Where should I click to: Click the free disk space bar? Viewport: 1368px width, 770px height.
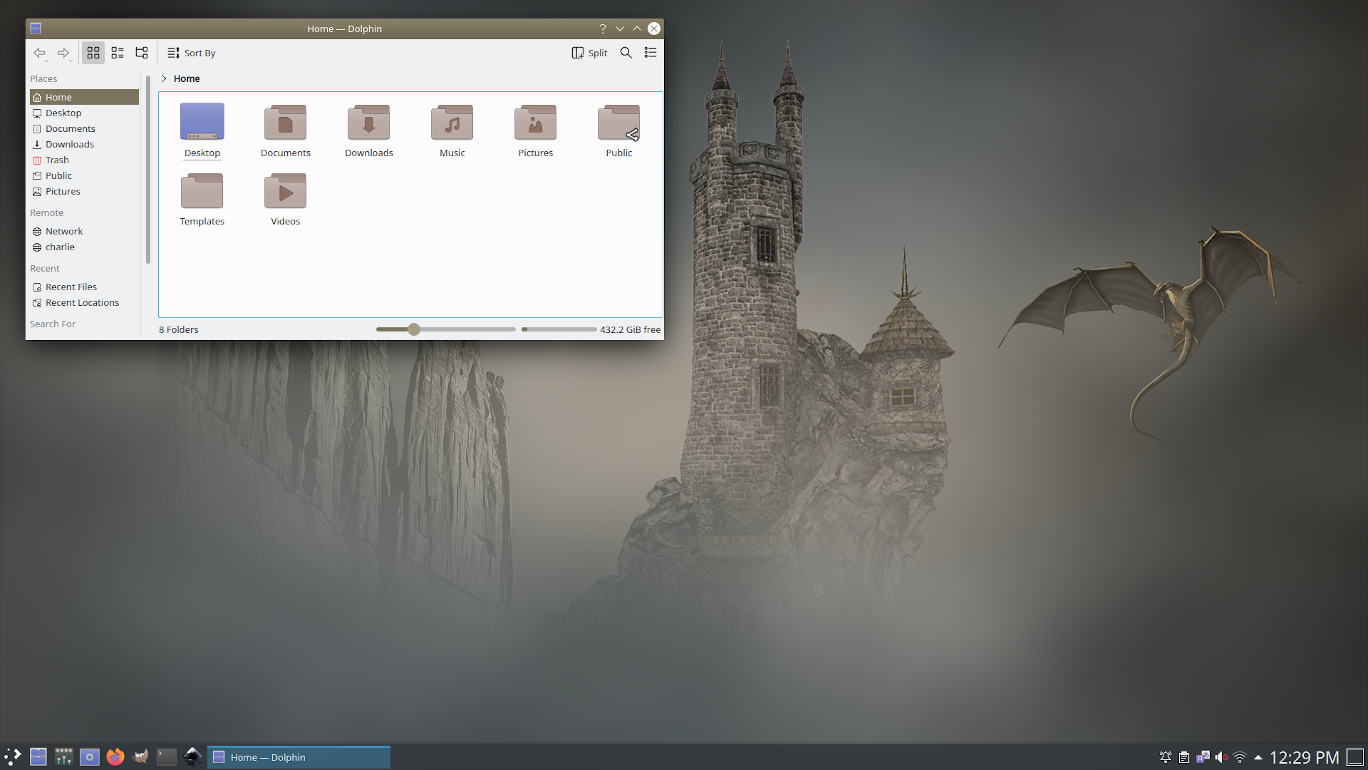tap(559, 329)
